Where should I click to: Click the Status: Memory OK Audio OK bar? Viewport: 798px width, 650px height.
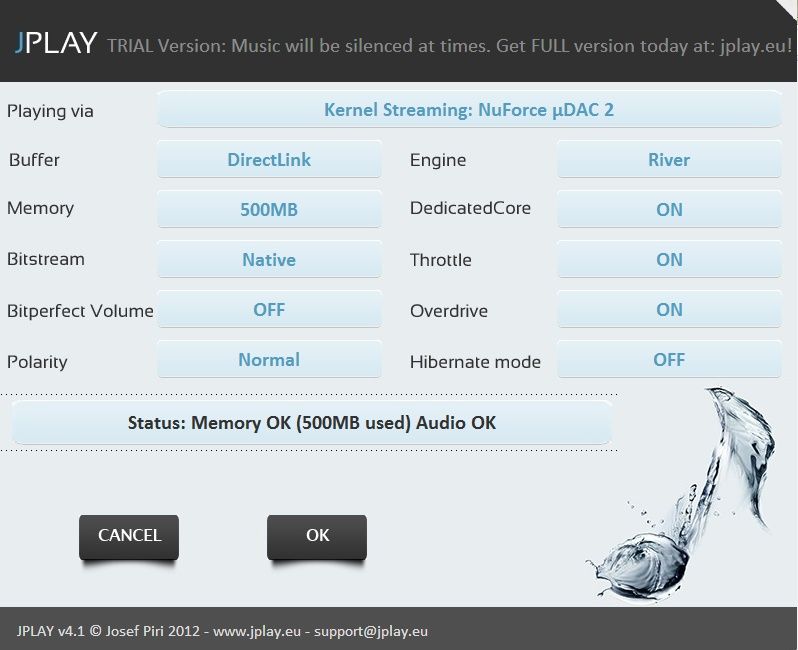pos(311,422)
